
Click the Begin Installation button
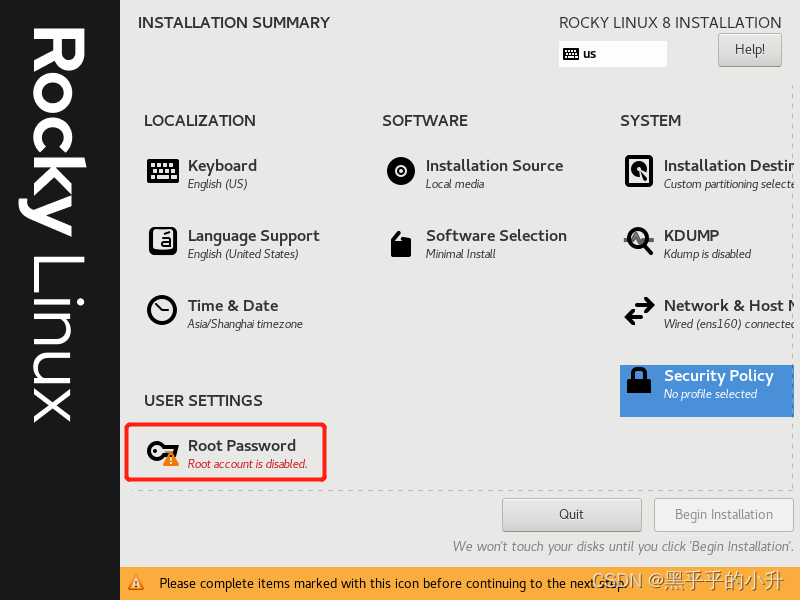[723, 514]
